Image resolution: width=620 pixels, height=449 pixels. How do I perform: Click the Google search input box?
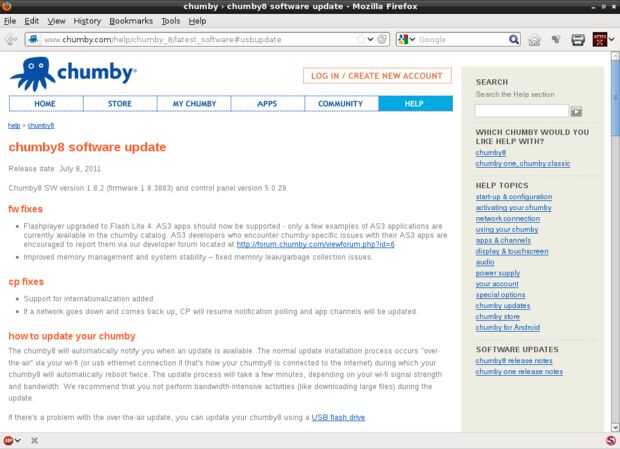pos(462,40)
